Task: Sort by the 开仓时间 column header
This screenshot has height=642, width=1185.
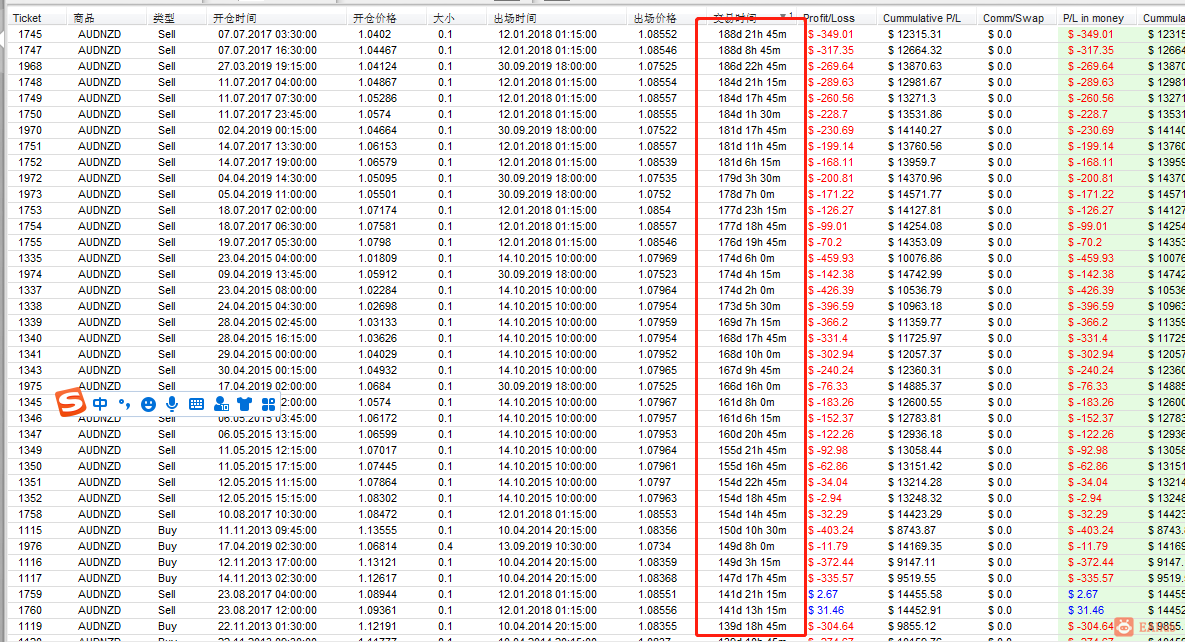Action: pyautogui.click(x=234, y=17)
